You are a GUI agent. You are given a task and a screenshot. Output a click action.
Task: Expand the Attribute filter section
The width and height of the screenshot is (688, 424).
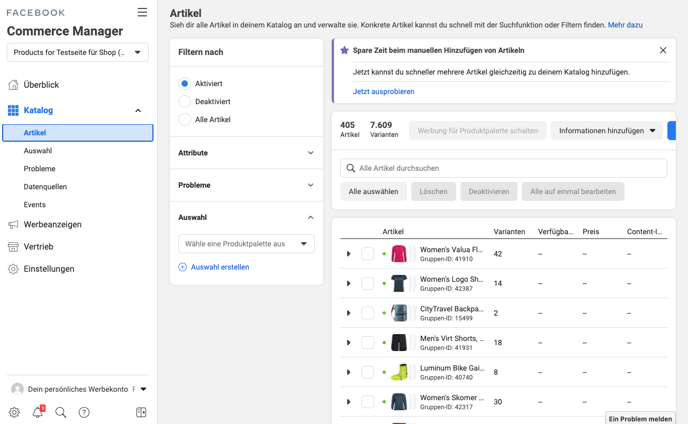246,153
